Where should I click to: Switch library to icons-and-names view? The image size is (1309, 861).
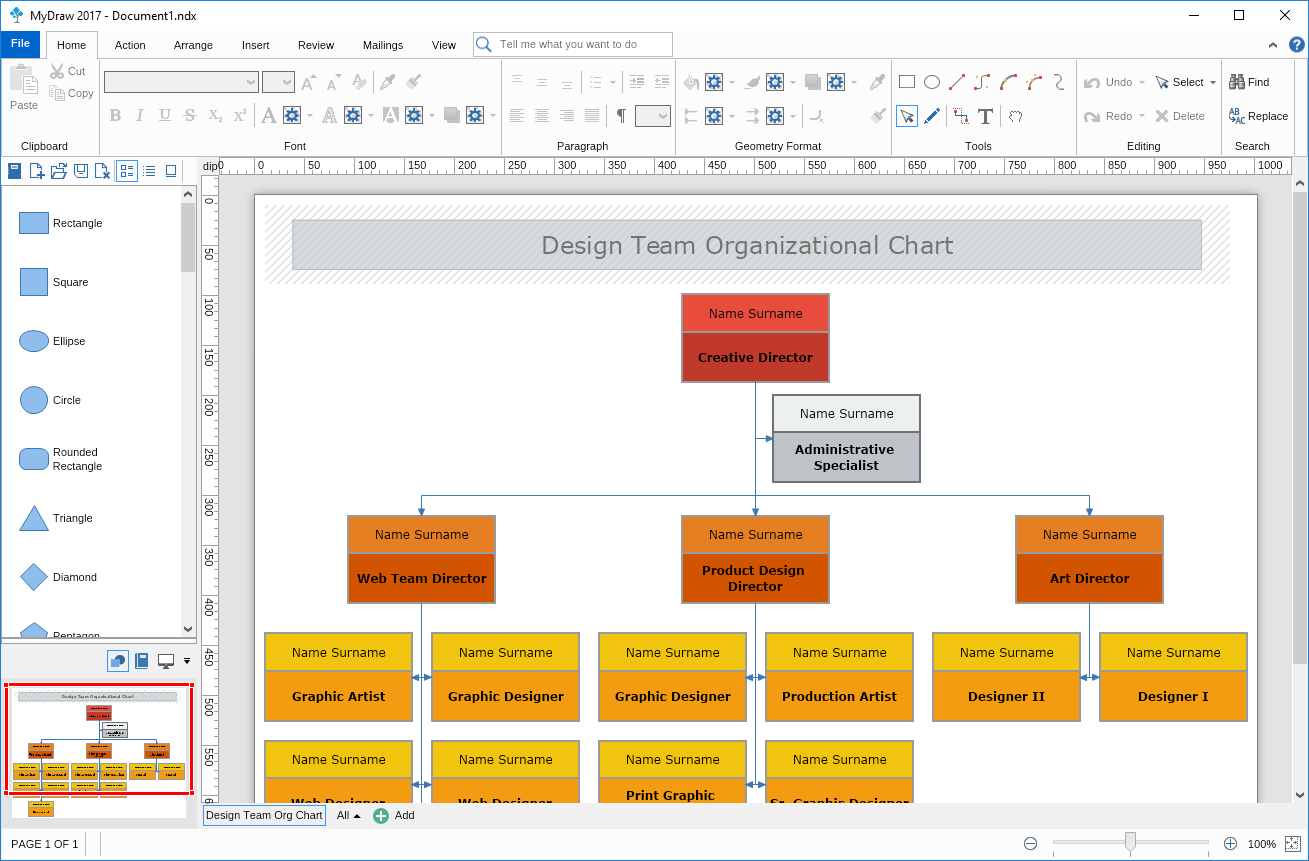pyautogui.click(x=127, y=171)
